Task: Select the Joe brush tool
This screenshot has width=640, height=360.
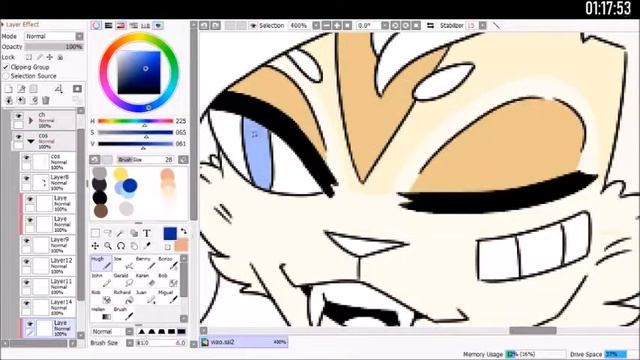Action: click(123, 263)
